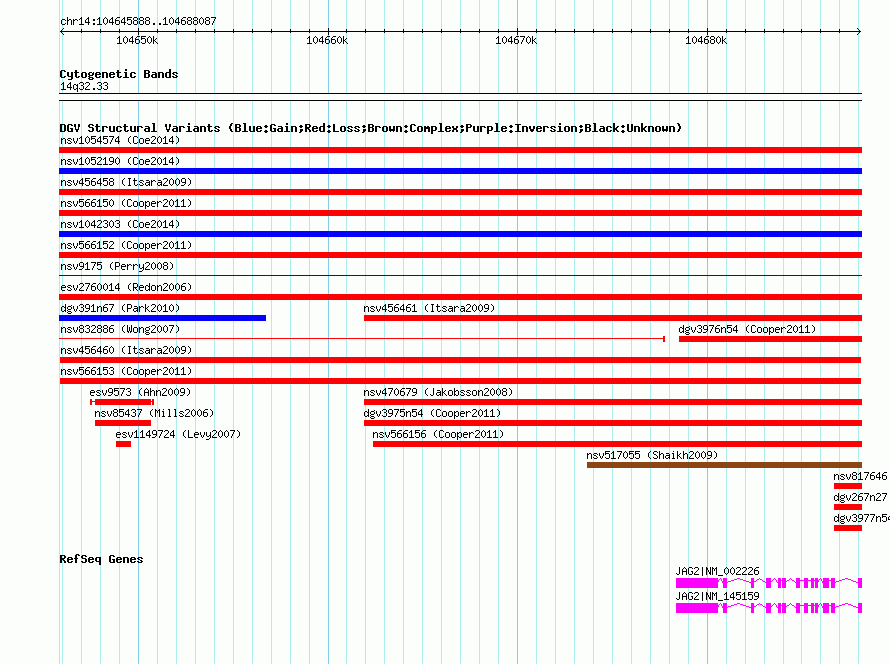Click the Cytogenetic Bands track title
890x664 pixels.
tap(119, 74)
